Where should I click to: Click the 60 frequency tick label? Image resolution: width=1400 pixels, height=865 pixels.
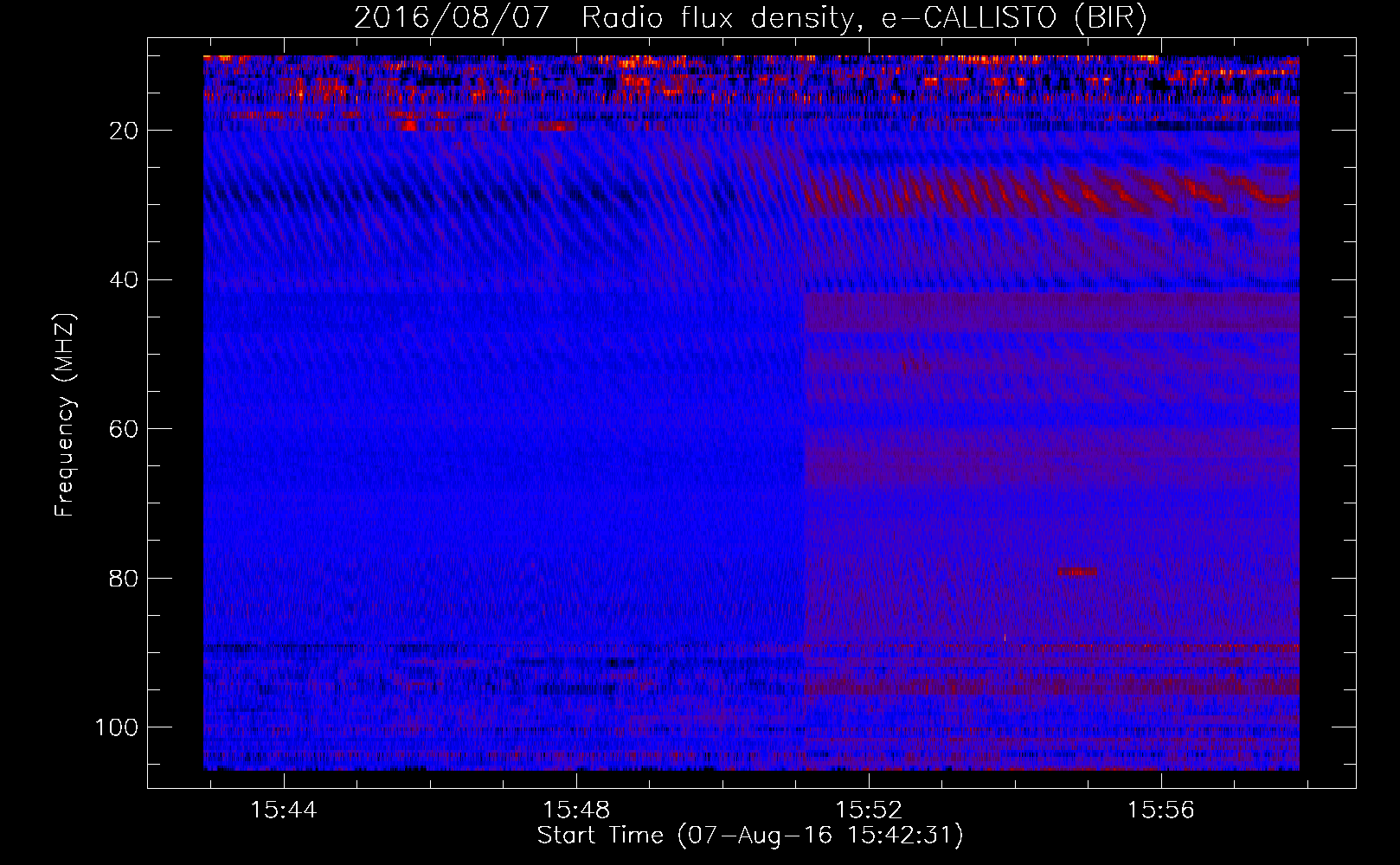click(125, 429)
